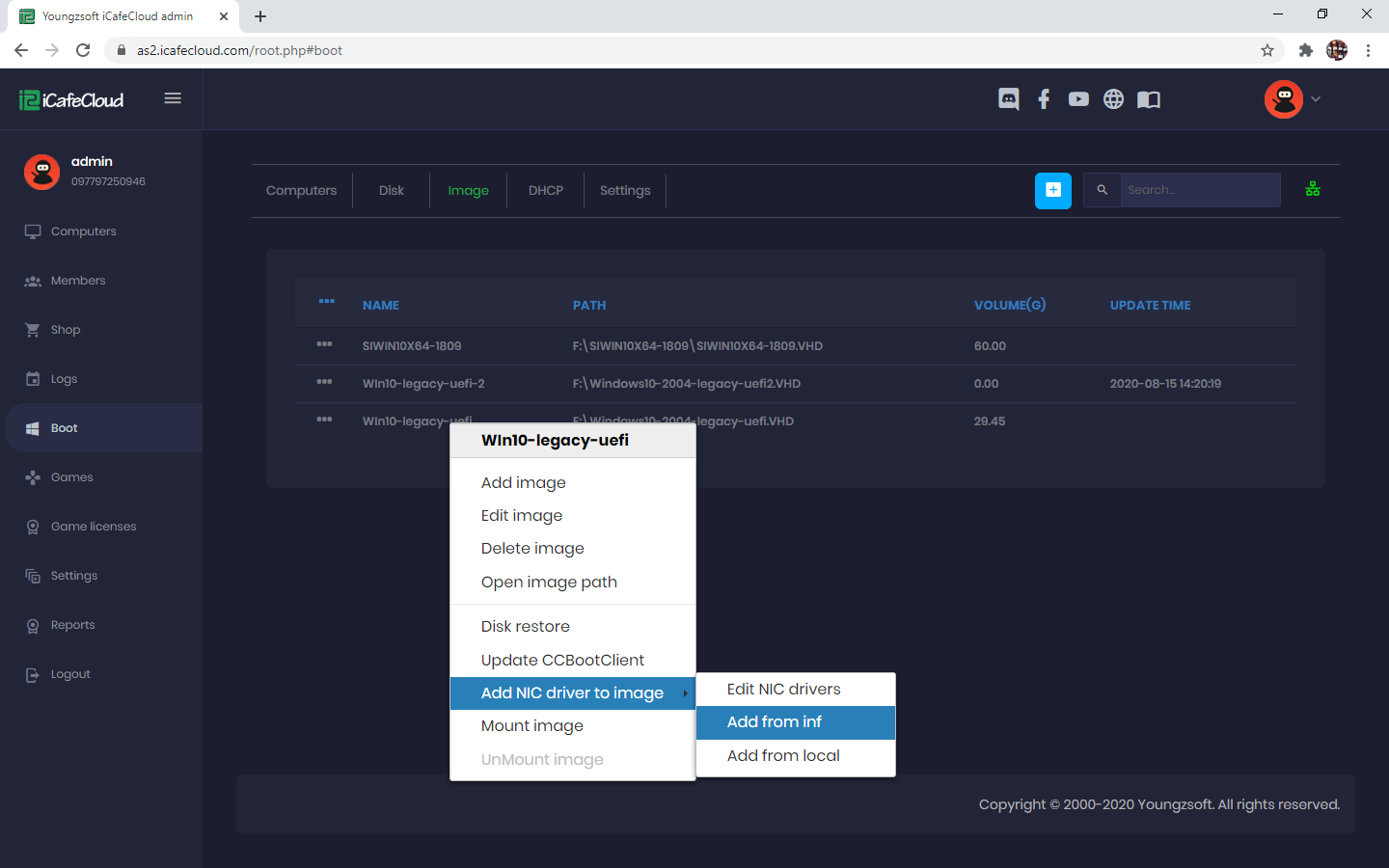This screenshot has height=868, width=1389.
Task: Click the Facebook icon in header
Action: coord(1044,99)
